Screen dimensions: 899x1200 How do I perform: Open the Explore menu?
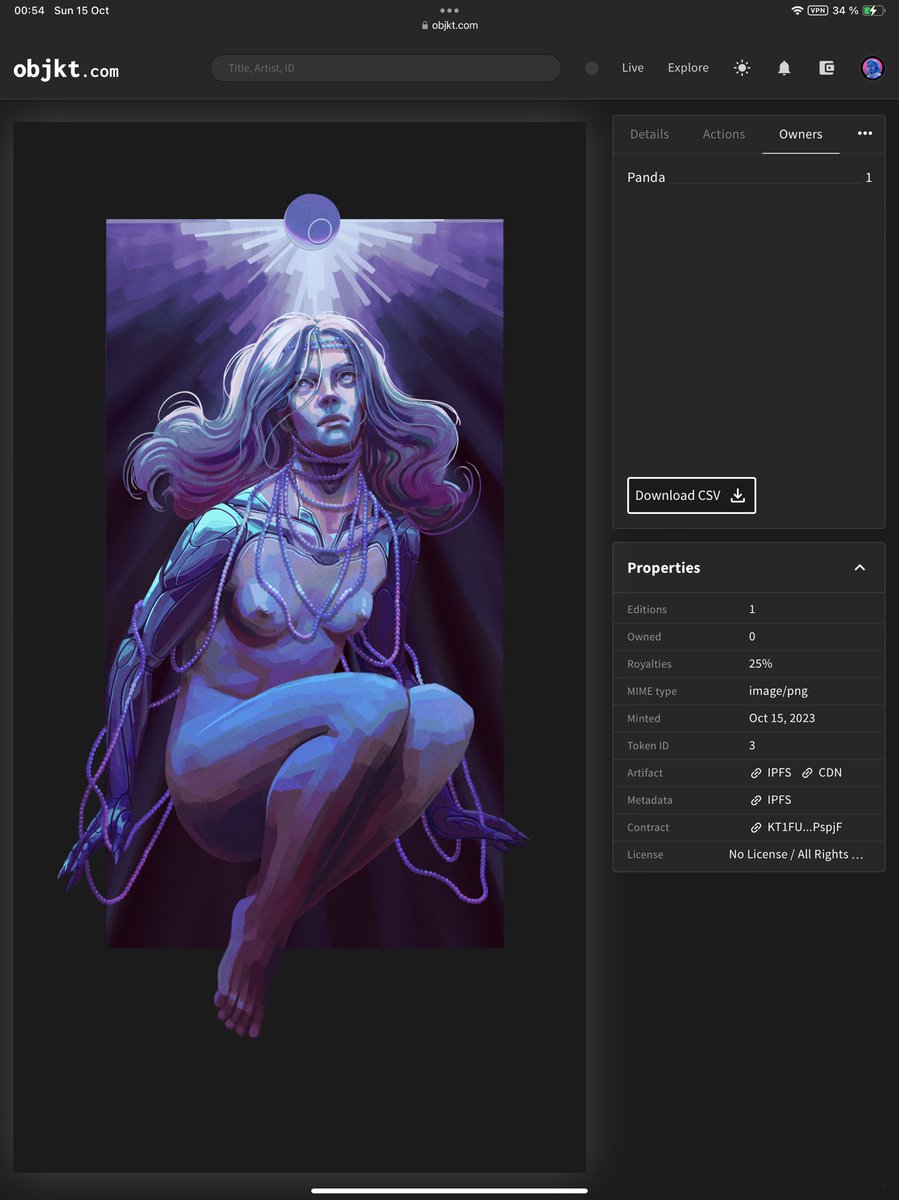[x=688, y=68]
